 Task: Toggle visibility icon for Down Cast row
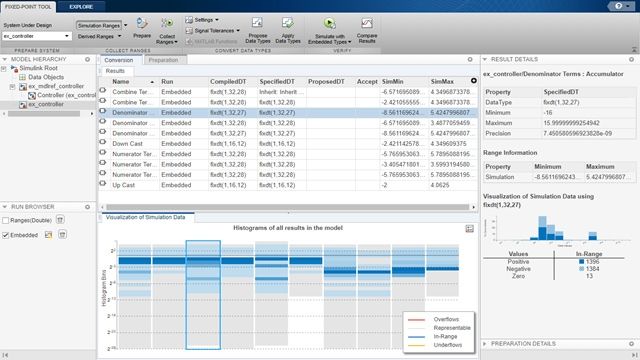click(102, 143)
